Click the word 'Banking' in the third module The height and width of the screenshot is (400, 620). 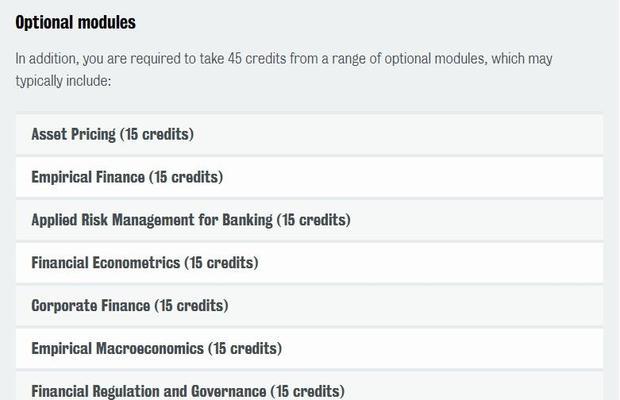click(248, 220)
